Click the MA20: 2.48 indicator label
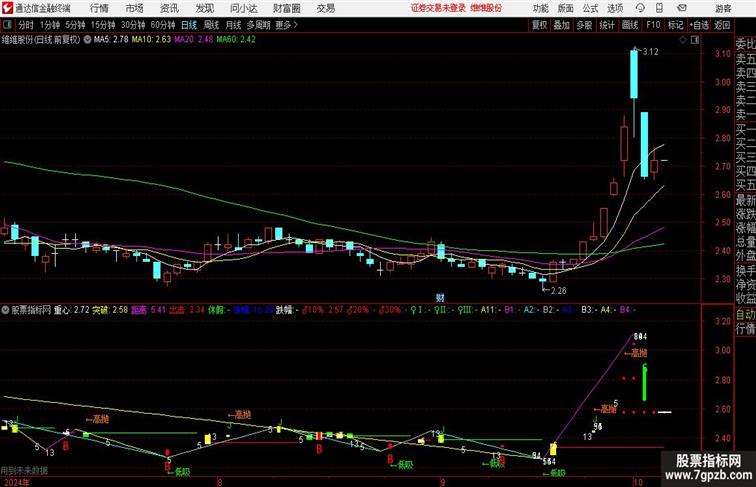The width and height of the screenshot is (756, 487). (x=193, y=40)
